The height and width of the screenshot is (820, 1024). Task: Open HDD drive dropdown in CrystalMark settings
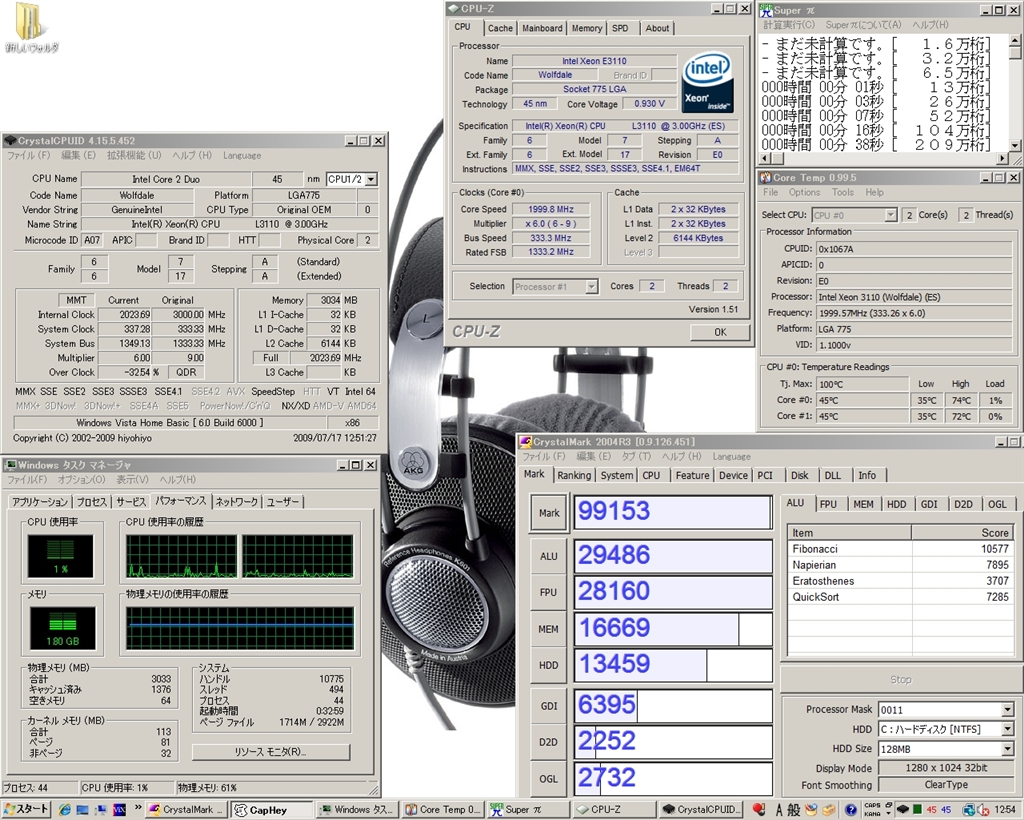1007,729
